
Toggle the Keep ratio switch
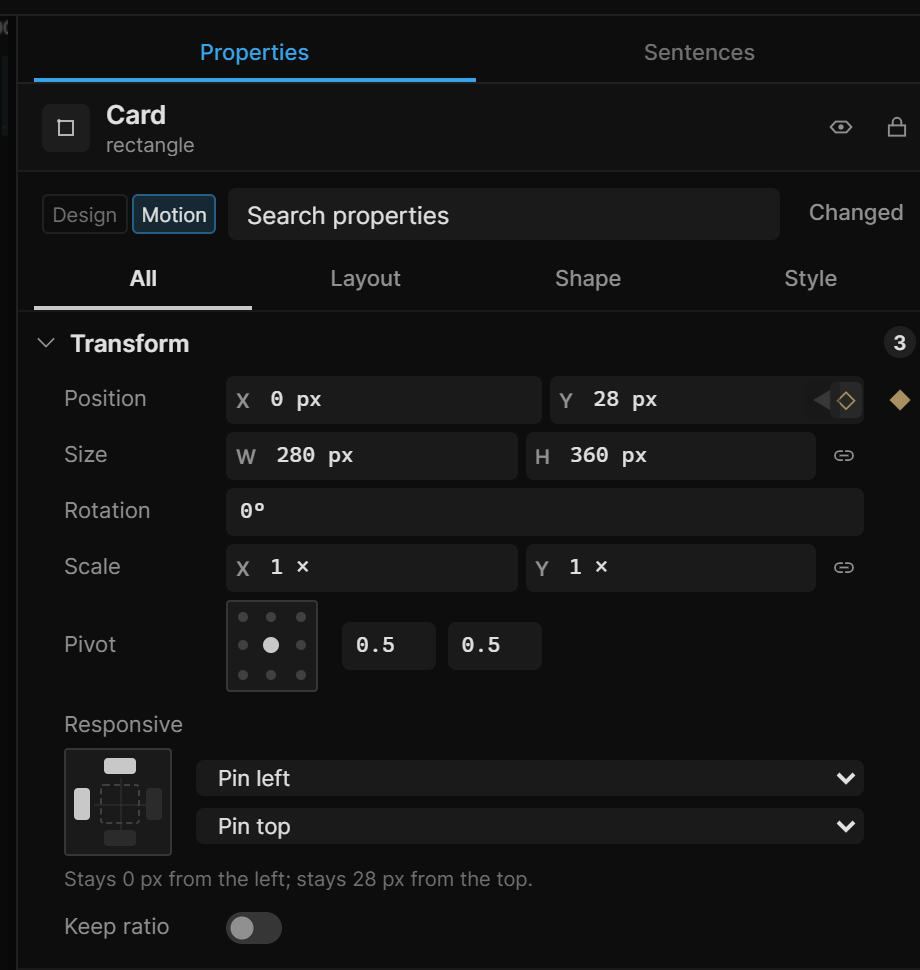(x=254, y=928)
